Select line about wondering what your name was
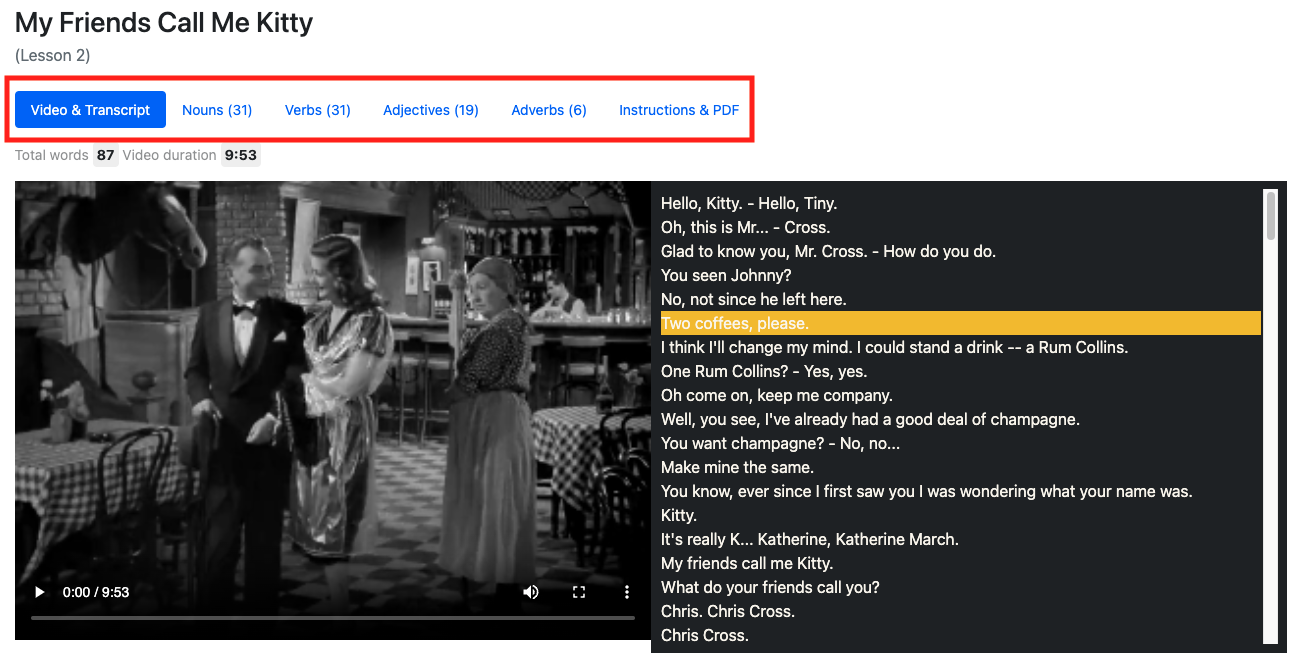The height and width of the screenshot is (662, 1293). (x=926, y=491)
